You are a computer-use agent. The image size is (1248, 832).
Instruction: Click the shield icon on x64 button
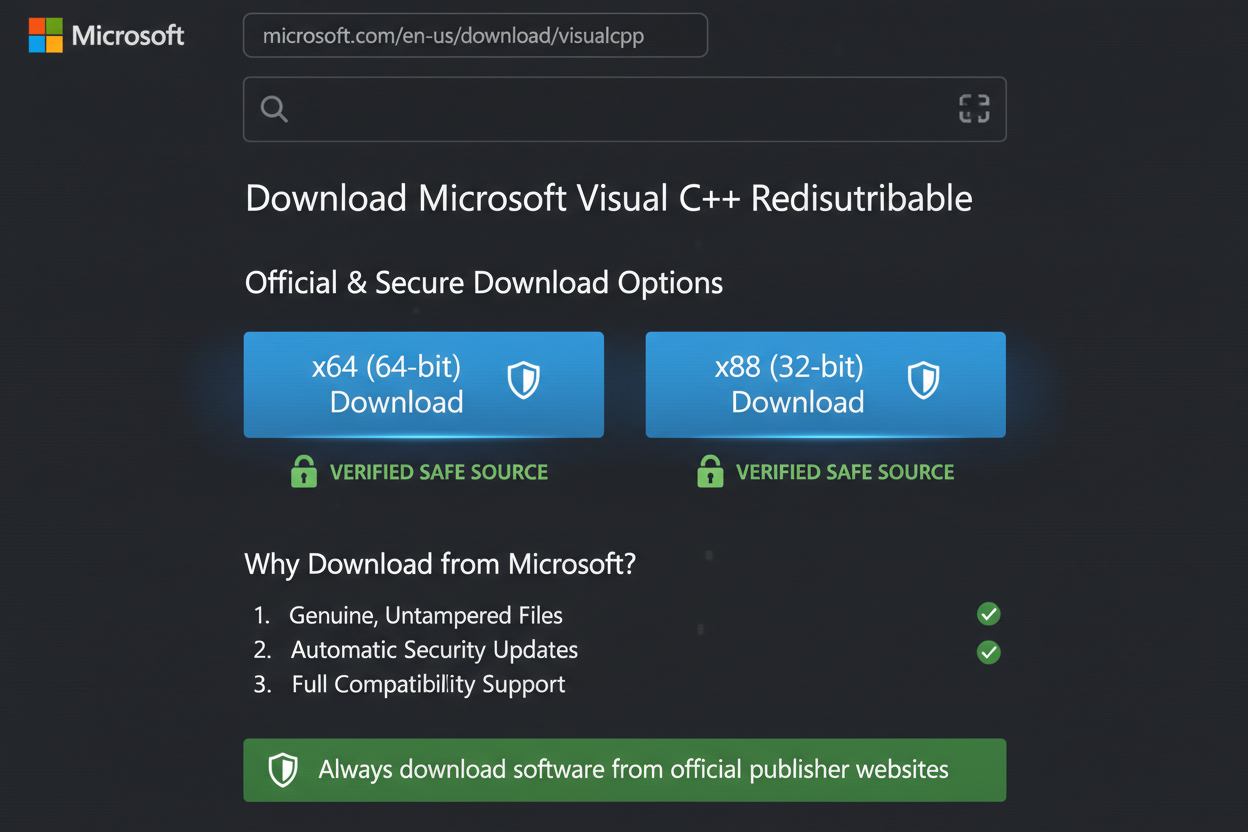point(524,381)
